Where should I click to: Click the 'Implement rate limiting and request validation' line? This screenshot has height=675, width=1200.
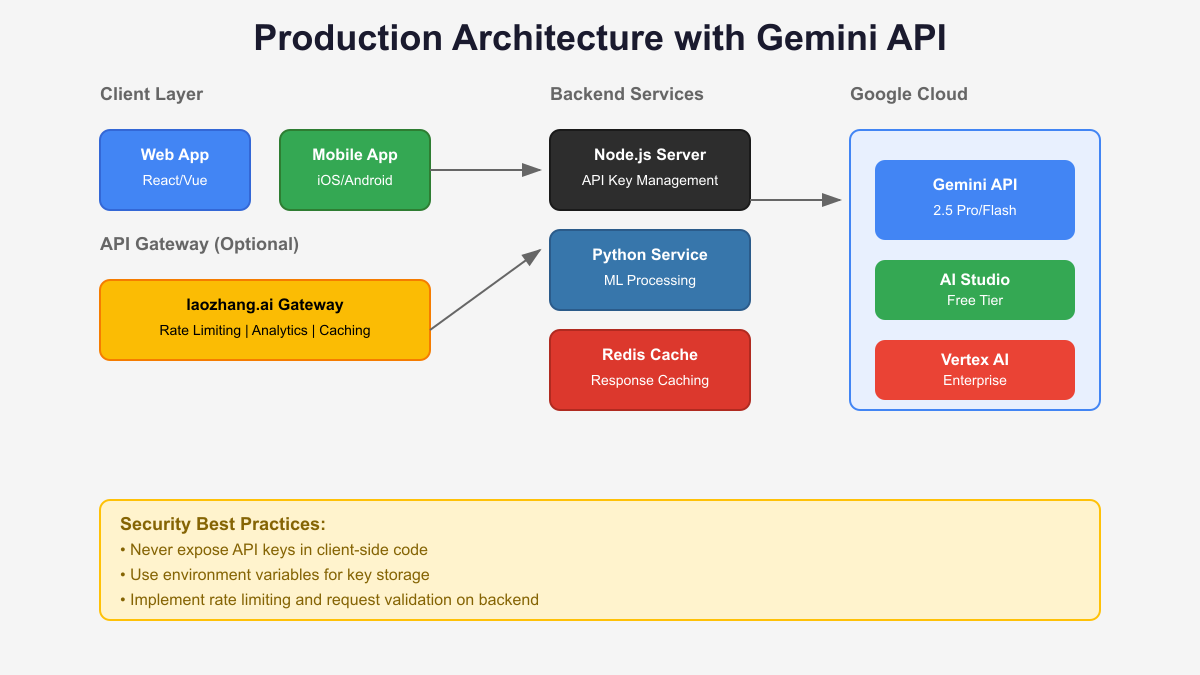(x=329, y=600)
